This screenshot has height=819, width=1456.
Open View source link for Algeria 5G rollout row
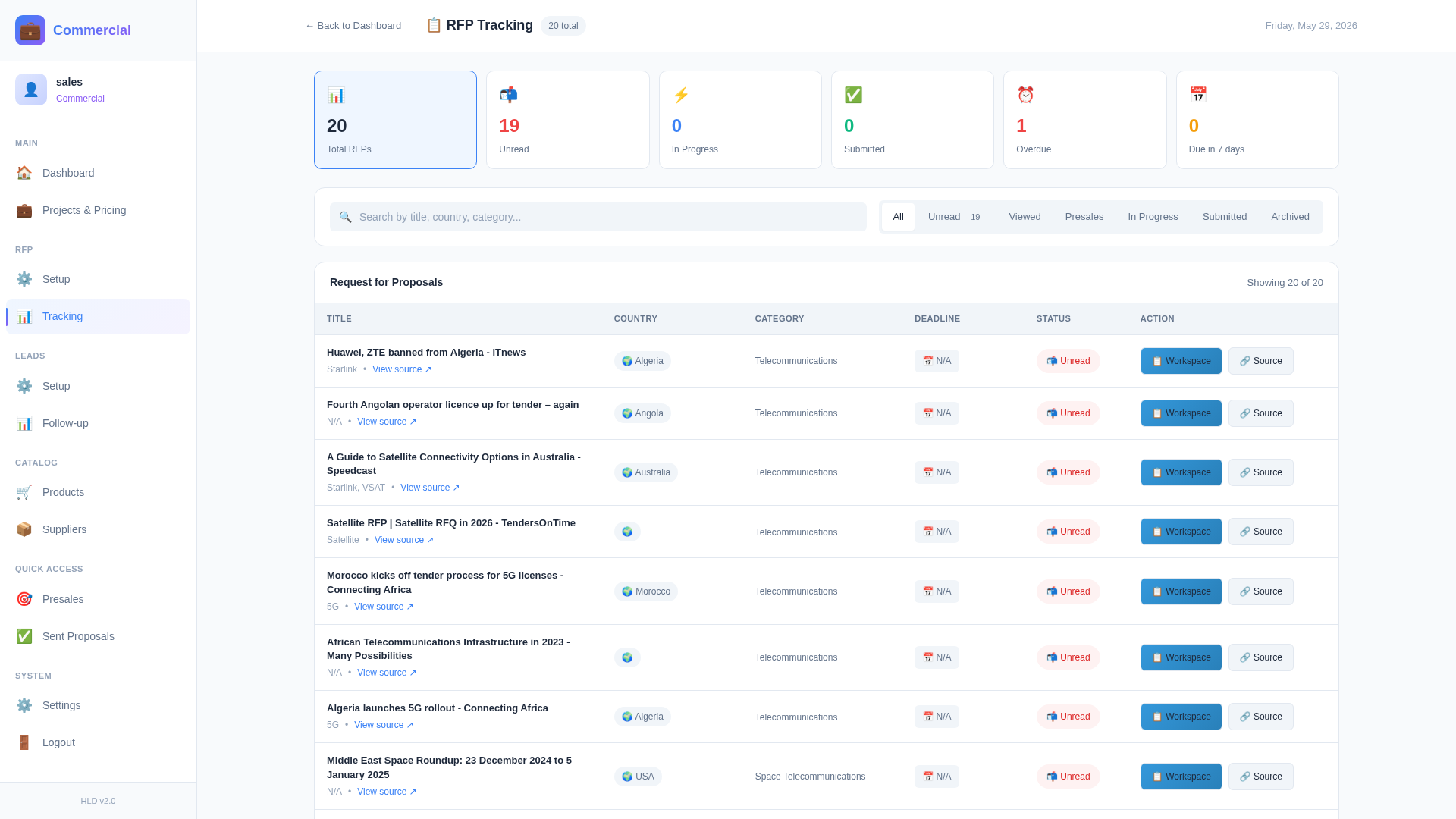coord(384,725)
